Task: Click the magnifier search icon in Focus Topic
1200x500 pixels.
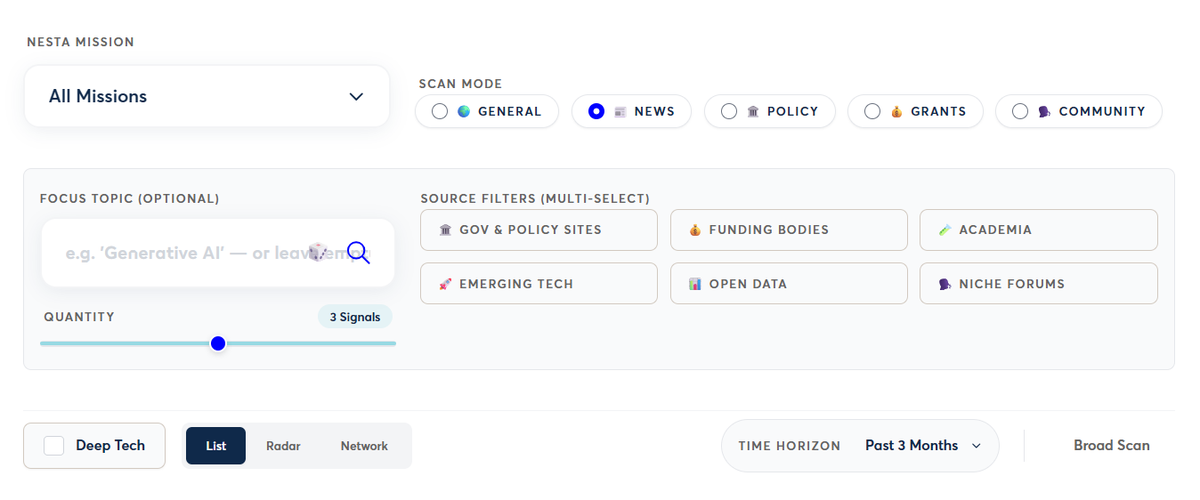Action: 359,253
